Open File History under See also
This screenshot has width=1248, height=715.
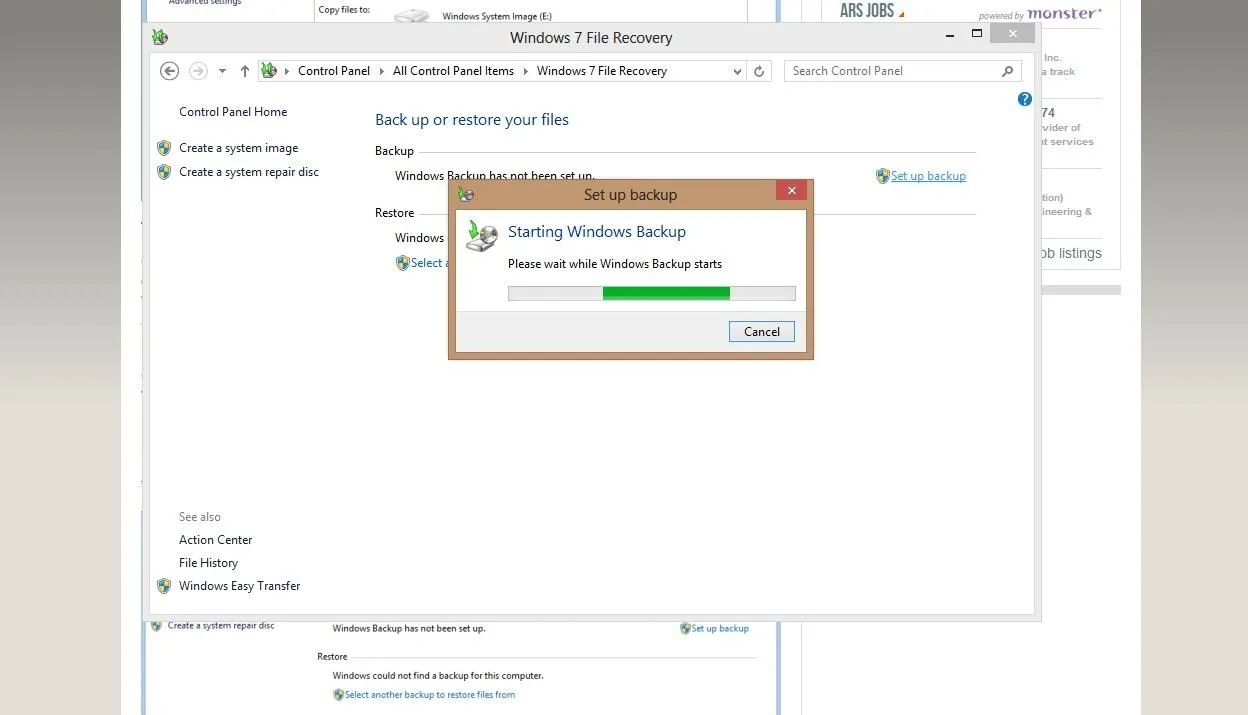click(208, 563)
